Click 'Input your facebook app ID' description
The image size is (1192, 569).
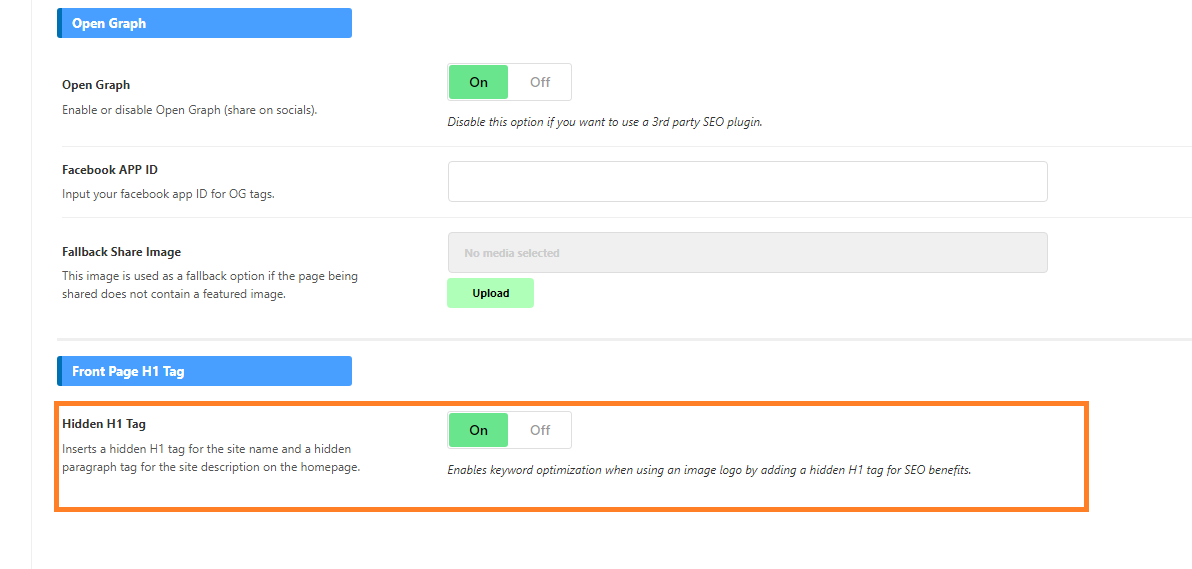[168, 194]
